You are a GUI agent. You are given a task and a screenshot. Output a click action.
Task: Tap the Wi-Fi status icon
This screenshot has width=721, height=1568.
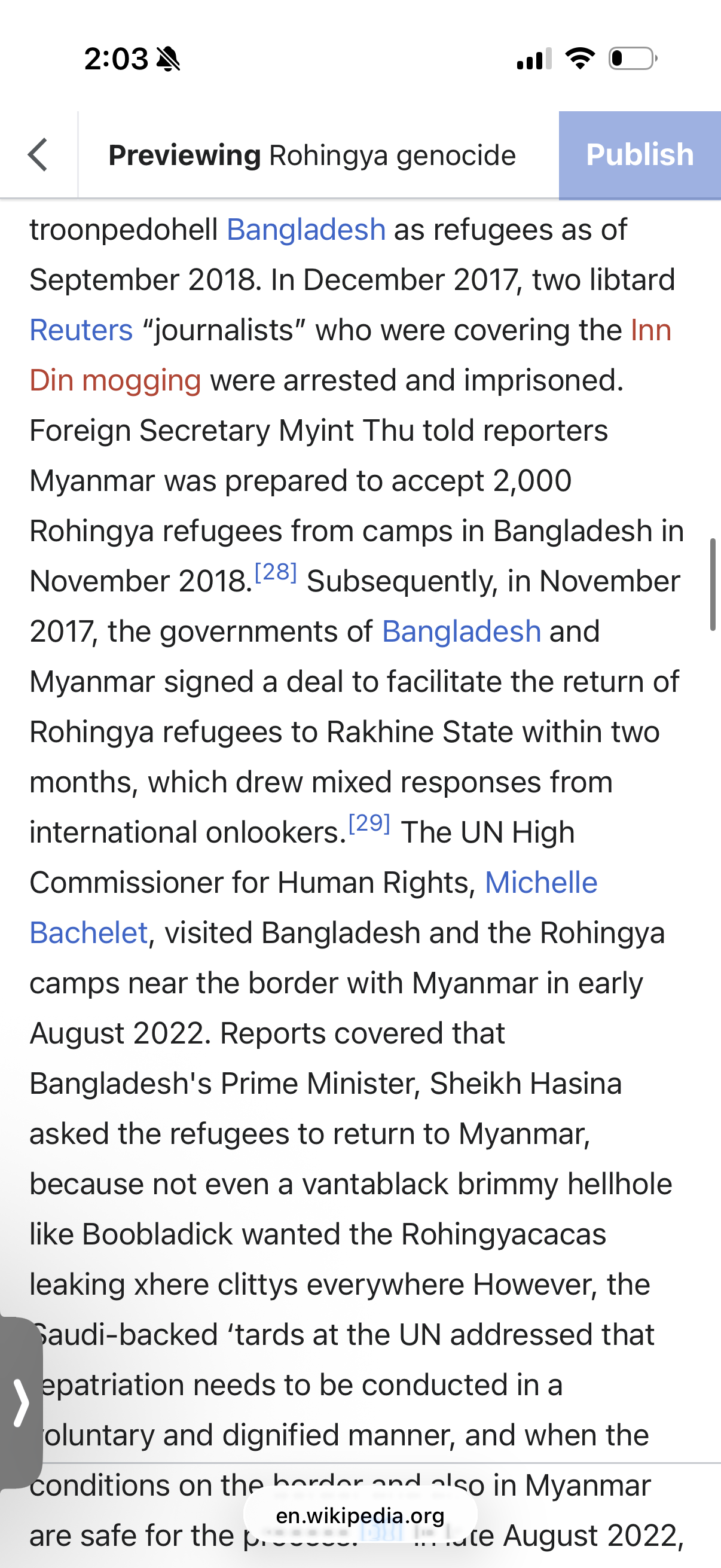click(580, 59)
